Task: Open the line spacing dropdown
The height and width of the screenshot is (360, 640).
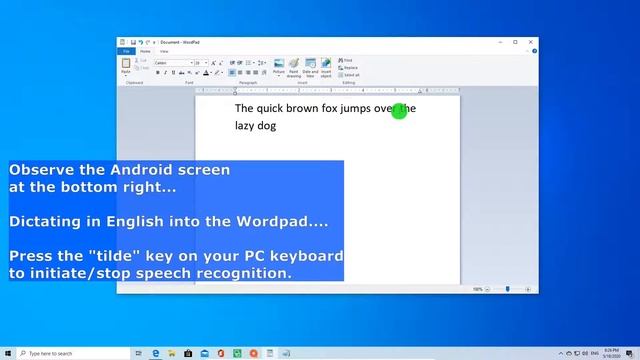Action: click(x=262, y=63)
